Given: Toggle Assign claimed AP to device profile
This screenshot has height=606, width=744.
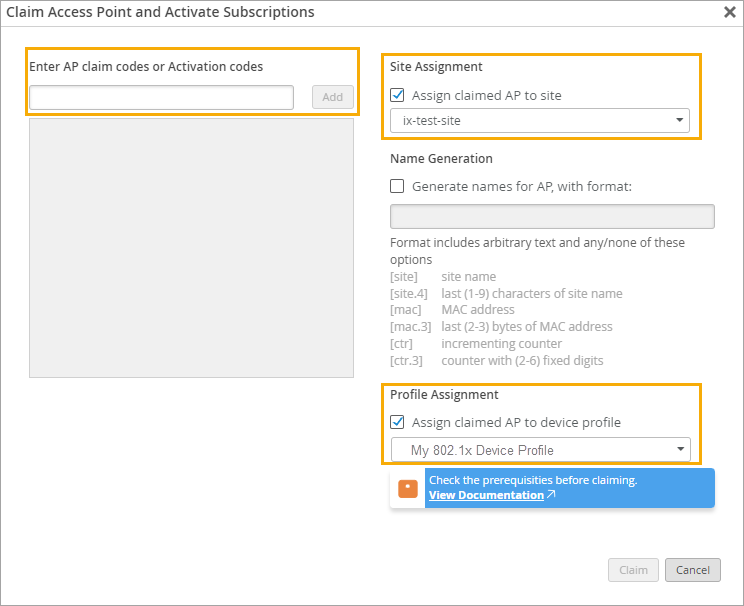Looking at the screenshot, I should click(x=397, y=422).
